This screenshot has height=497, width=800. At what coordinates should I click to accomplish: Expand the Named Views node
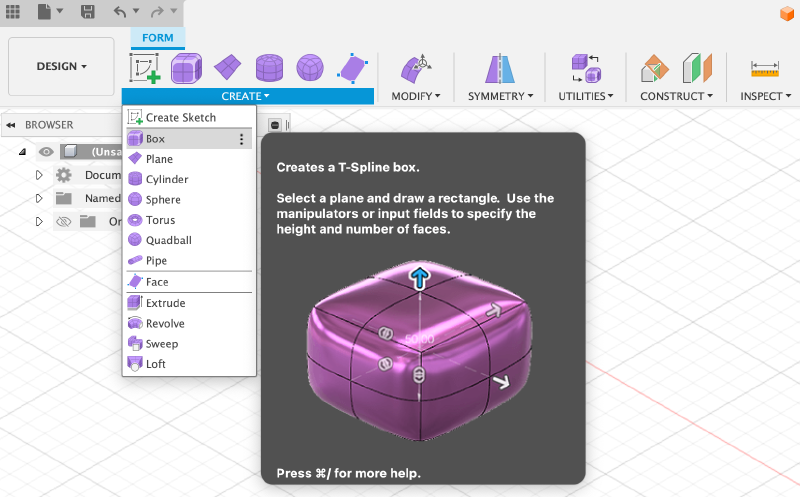click(x=39, y=198)
